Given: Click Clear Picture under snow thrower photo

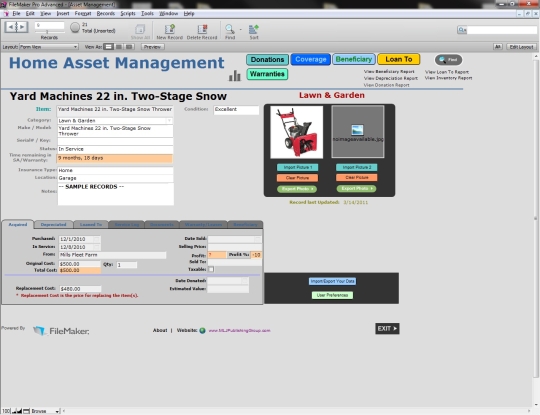Looking at the screenshot, I should (x=298, y=178).
